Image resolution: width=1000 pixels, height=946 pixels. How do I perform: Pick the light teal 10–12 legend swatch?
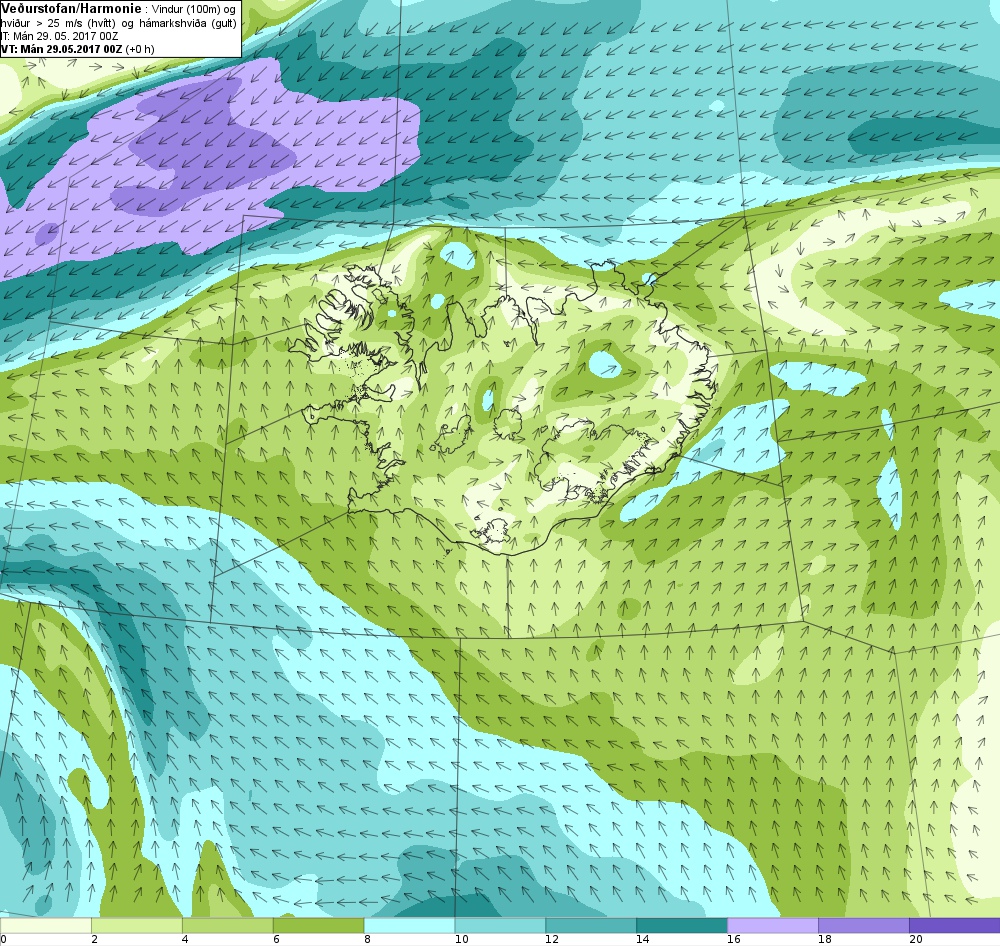500,926
